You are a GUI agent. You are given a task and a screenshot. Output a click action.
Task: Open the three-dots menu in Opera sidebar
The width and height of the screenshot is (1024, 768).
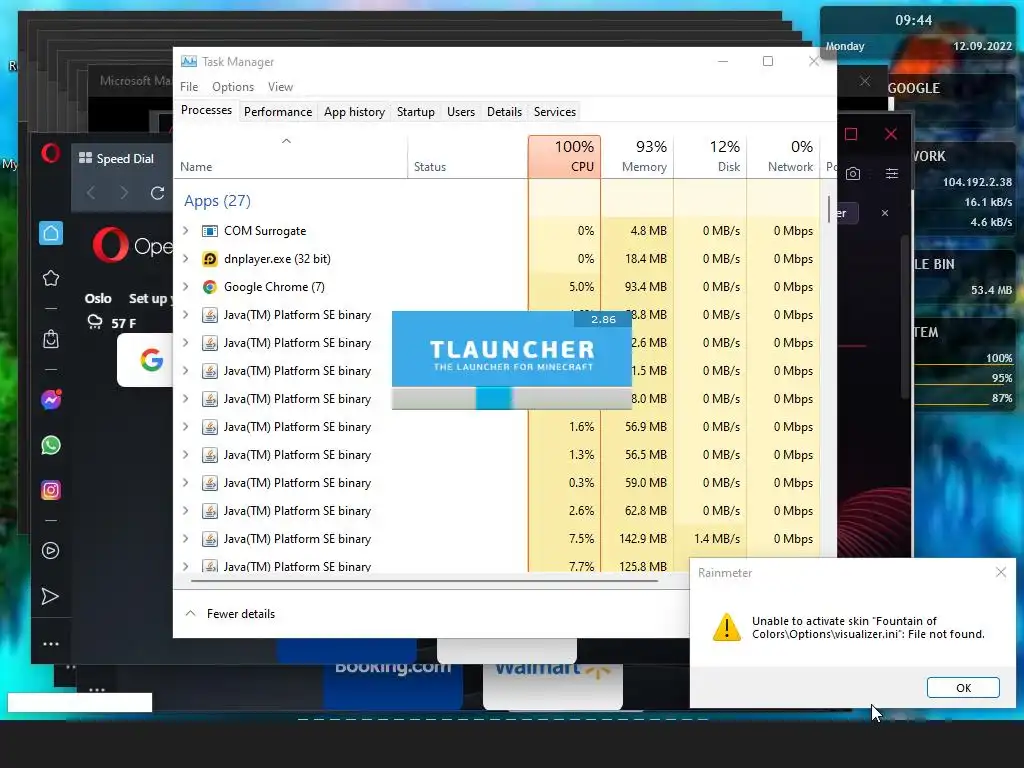51,644
